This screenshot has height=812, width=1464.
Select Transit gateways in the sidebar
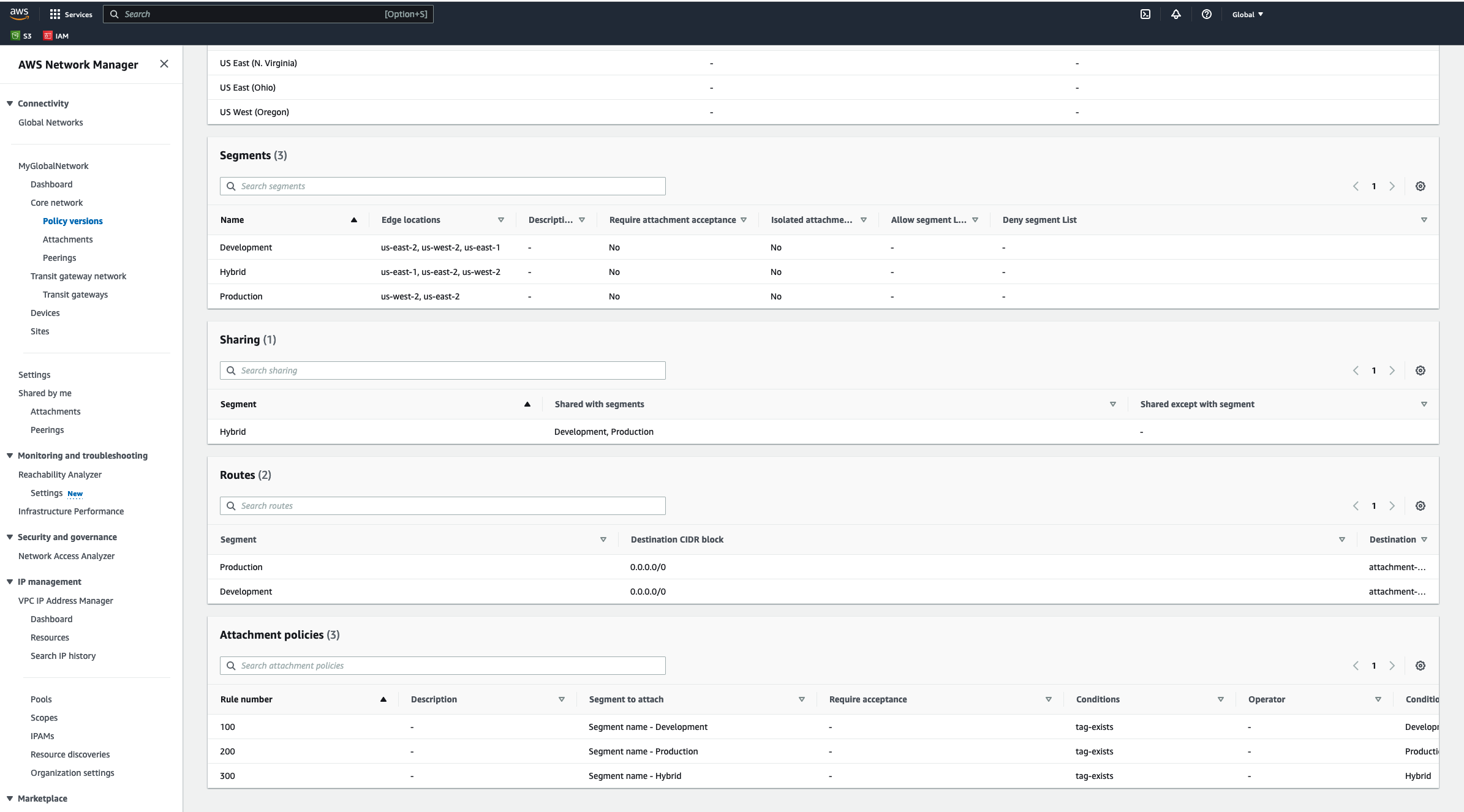75,294
